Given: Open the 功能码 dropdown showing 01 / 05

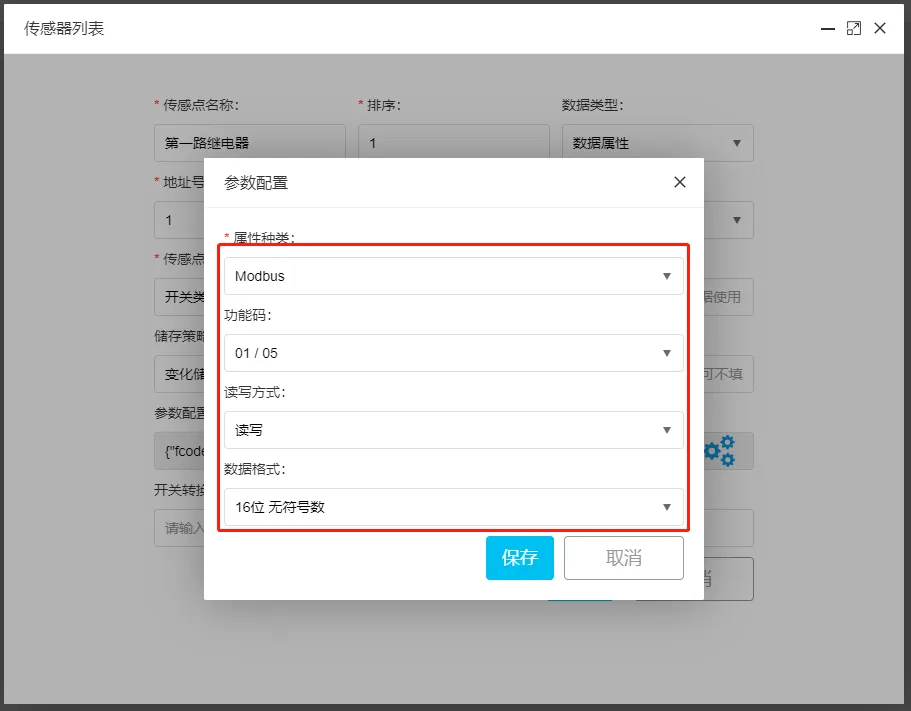Looking at the screenshot, I should coord(450,352).
